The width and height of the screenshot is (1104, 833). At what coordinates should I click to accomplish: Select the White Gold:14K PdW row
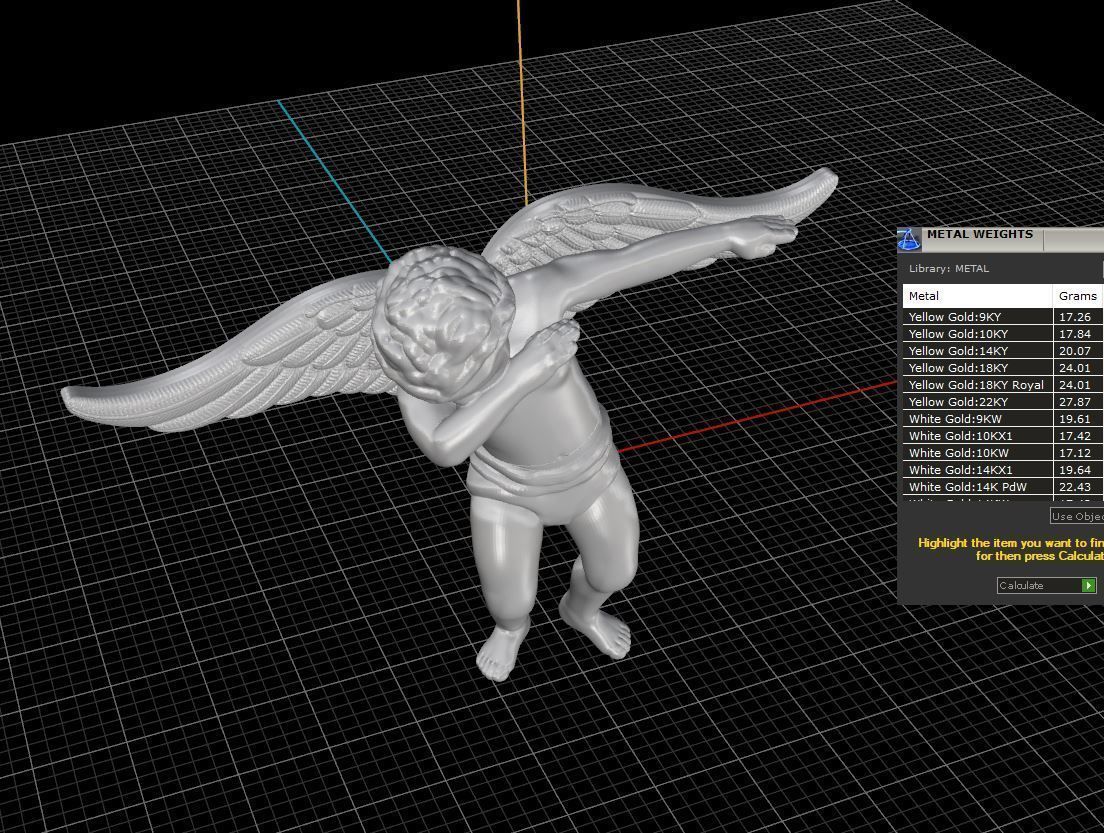tap(1003, 487)
